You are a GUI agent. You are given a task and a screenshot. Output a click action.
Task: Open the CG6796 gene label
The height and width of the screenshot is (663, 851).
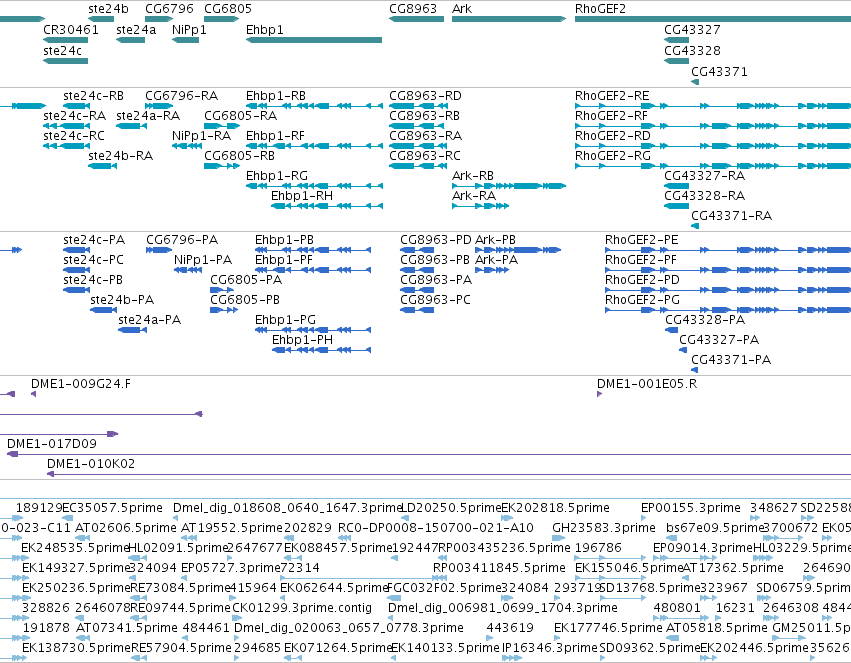169,9
